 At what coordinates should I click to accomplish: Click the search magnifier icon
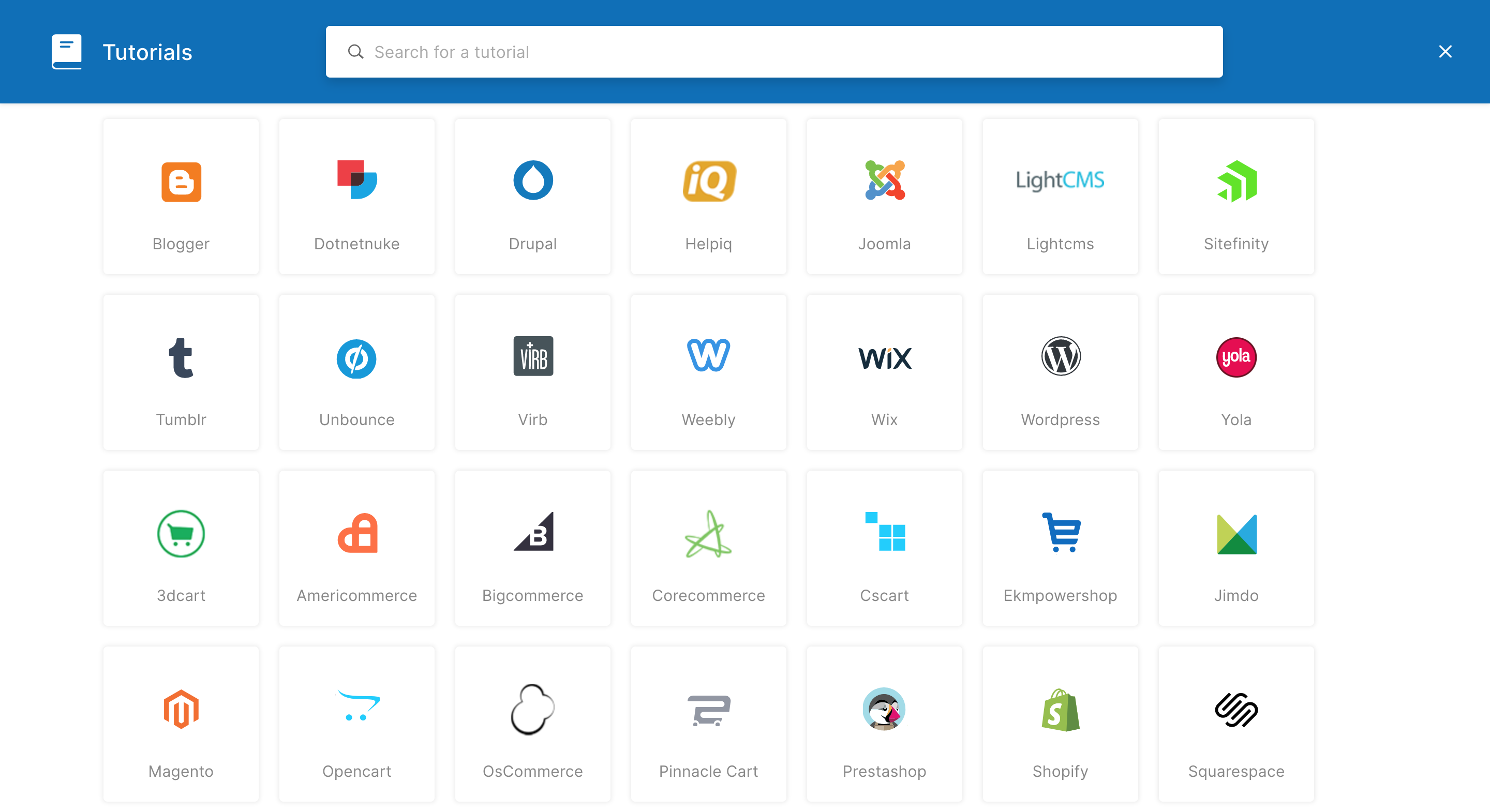tap(355, 52)
